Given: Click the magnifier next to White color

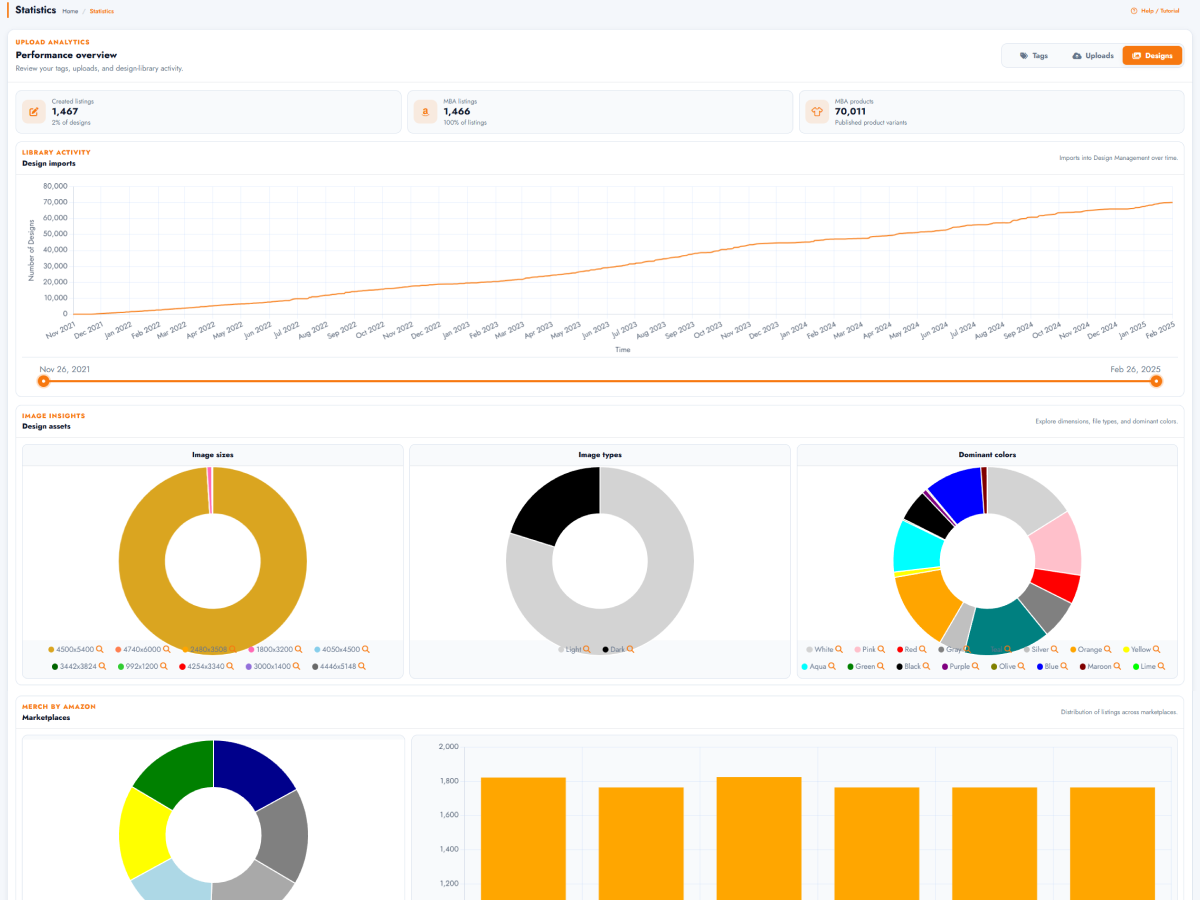Looking at the screenshot, I should 839,650.
